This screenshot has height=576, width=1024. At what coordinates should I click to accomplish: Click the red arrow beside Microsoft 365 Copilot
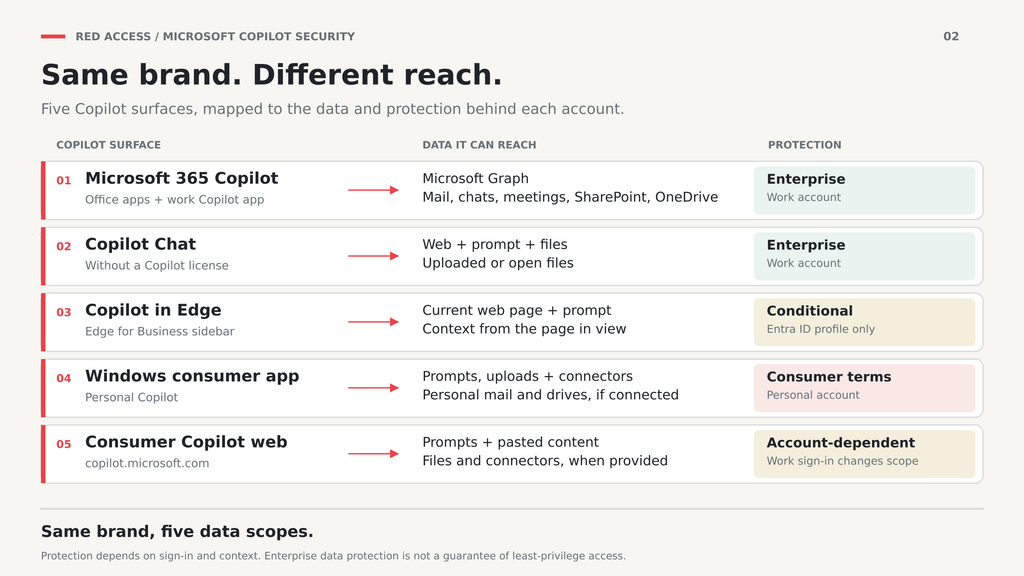click(x=373, y=190)
